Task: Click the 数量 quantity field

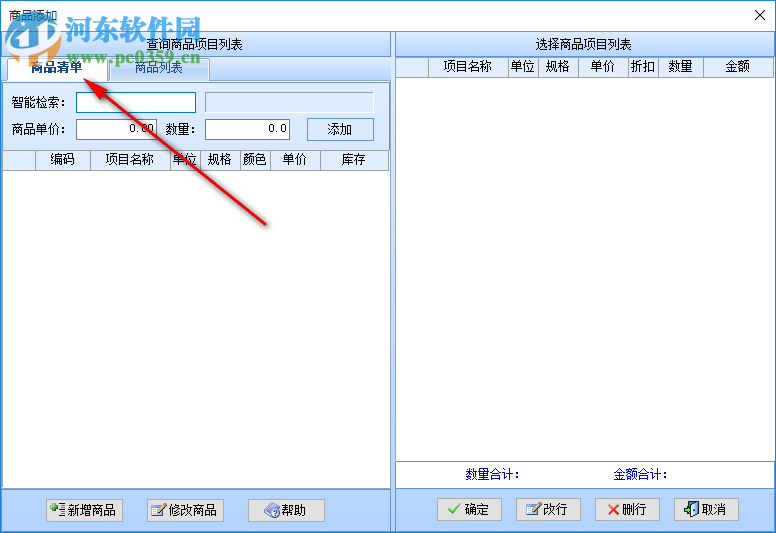Action: point(247,129)
